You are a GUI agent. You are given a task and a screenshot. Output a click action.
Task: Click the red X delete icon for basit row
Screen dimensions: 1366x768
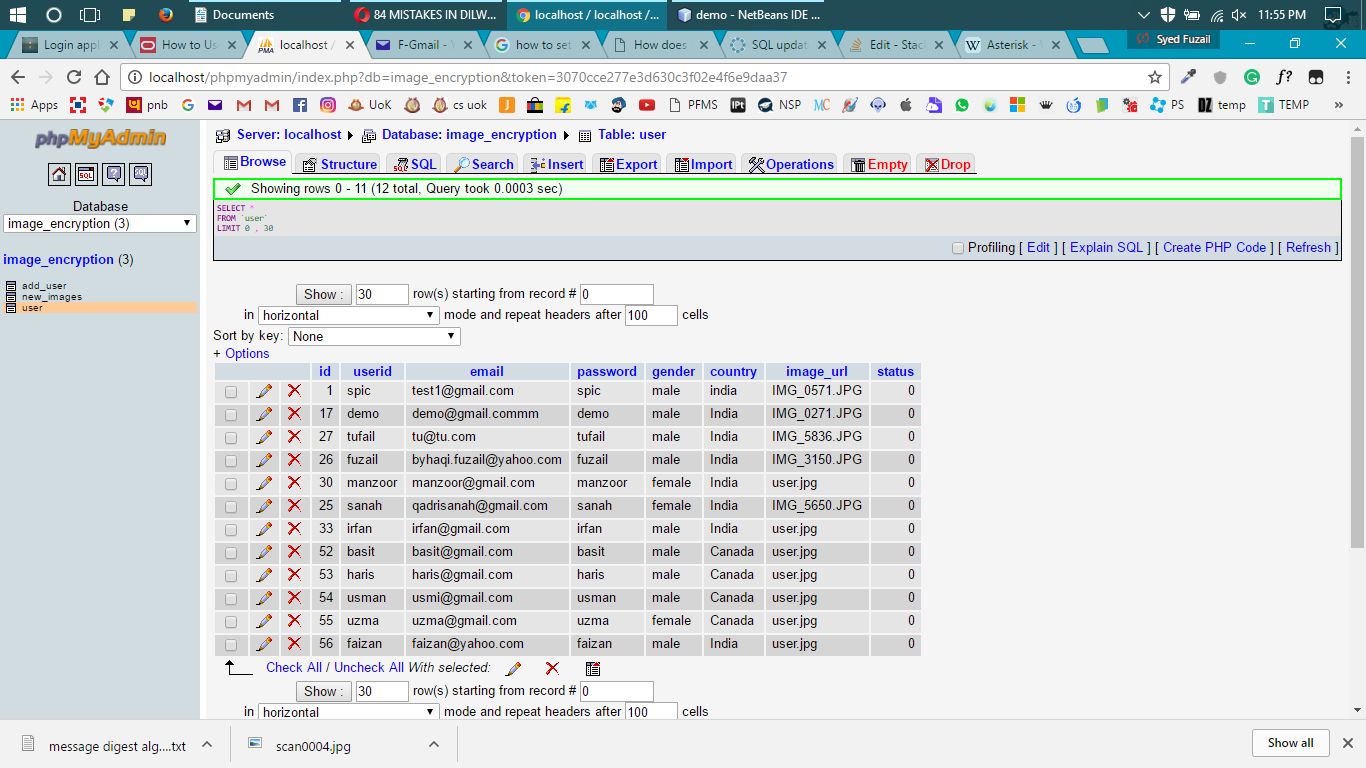294,552
